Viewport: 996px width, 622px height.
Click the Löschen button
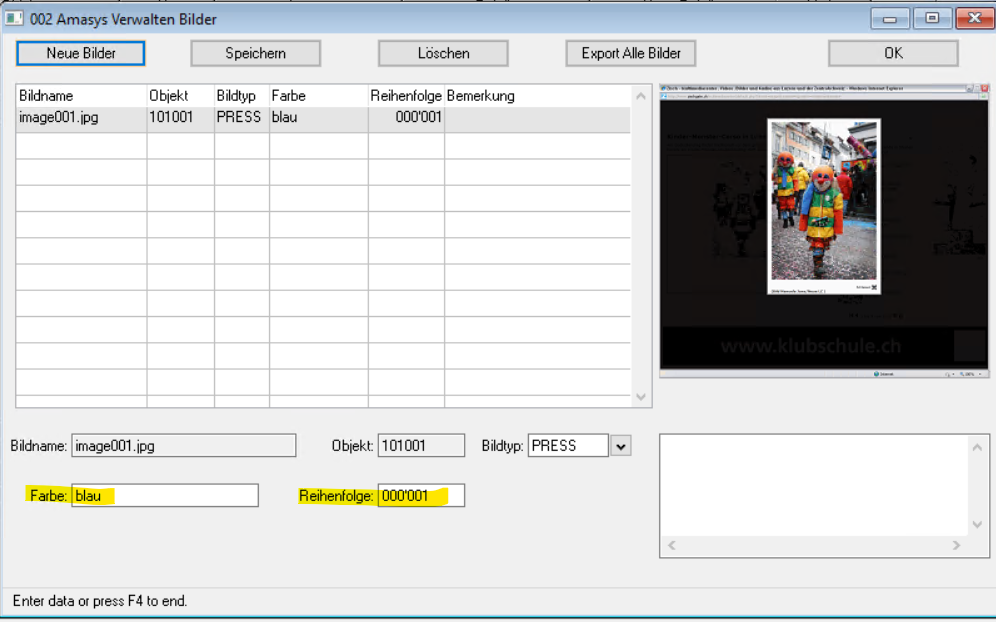[443, 53]
